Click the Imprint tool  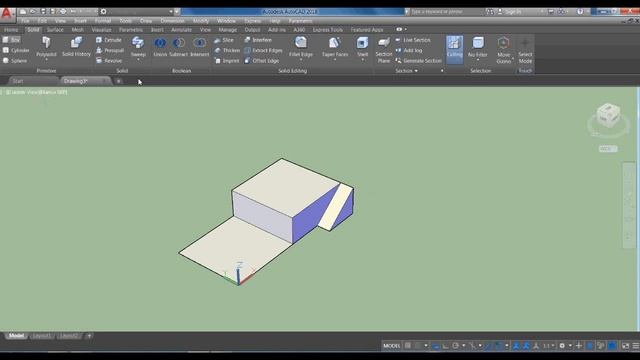(227, 60)
